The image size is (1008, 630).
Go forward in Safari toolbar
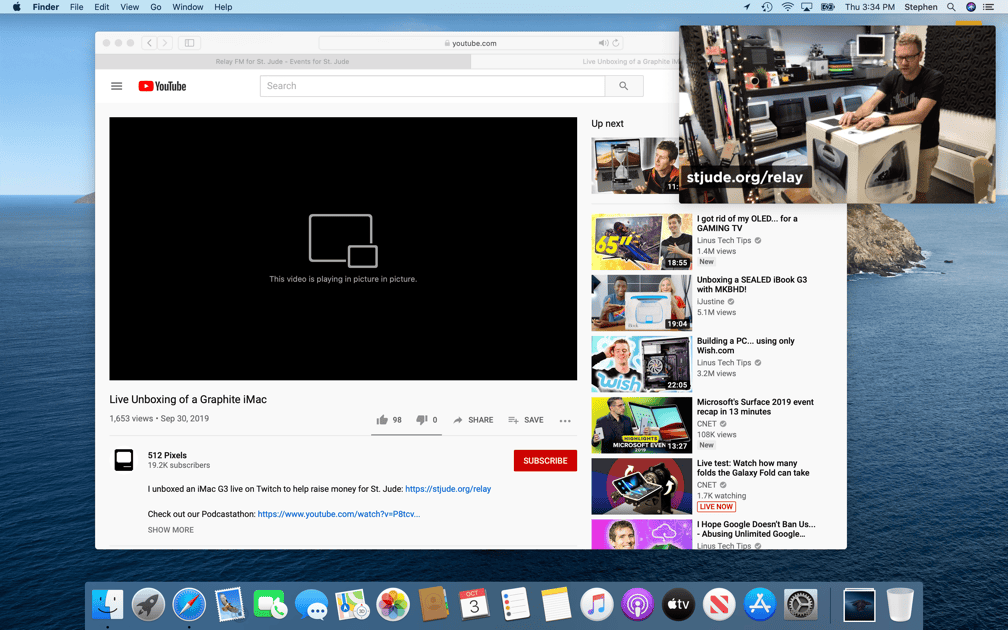pyautogui.click(x=165, y=43)
